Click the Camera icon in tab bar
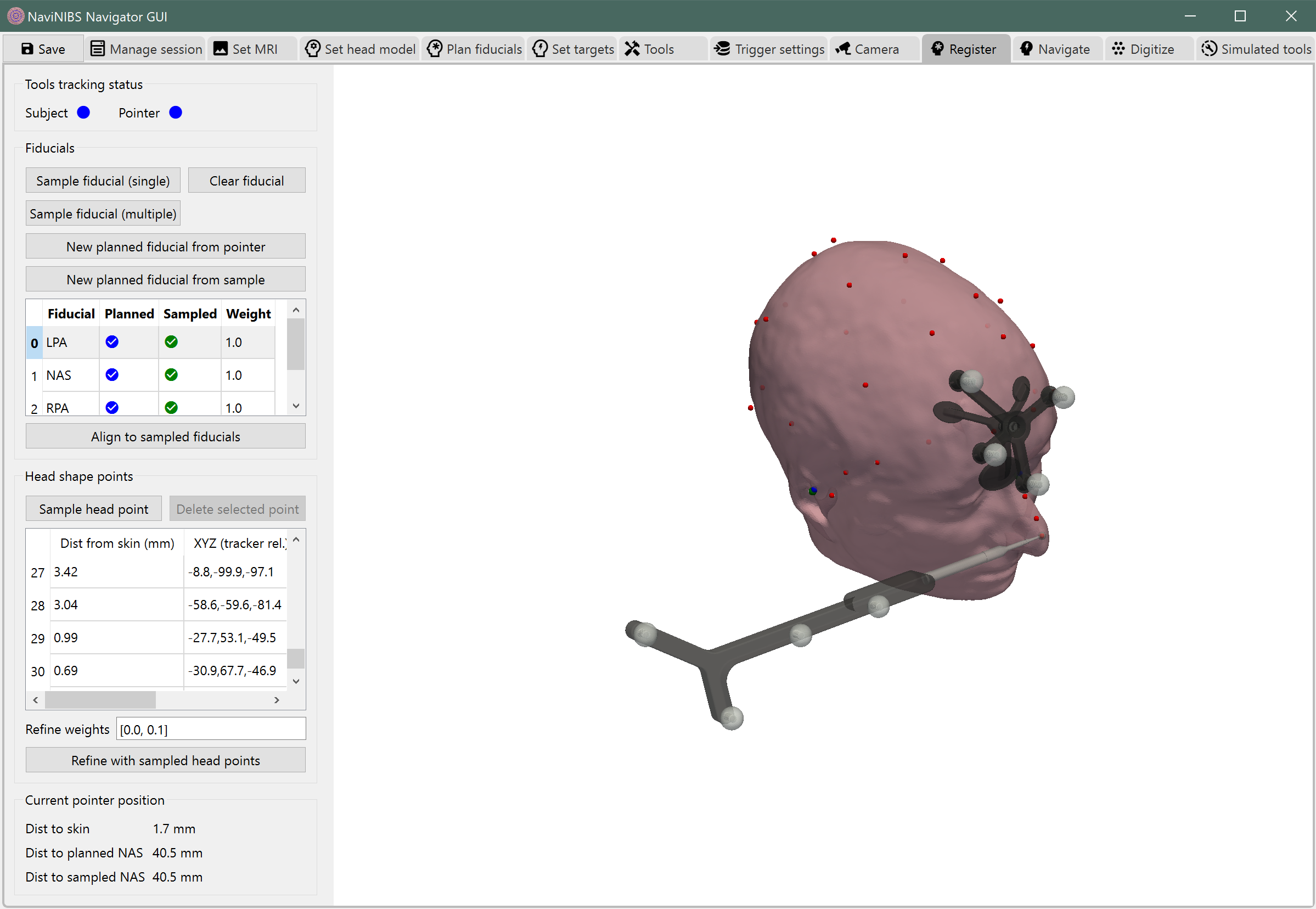 click(843, 49)
